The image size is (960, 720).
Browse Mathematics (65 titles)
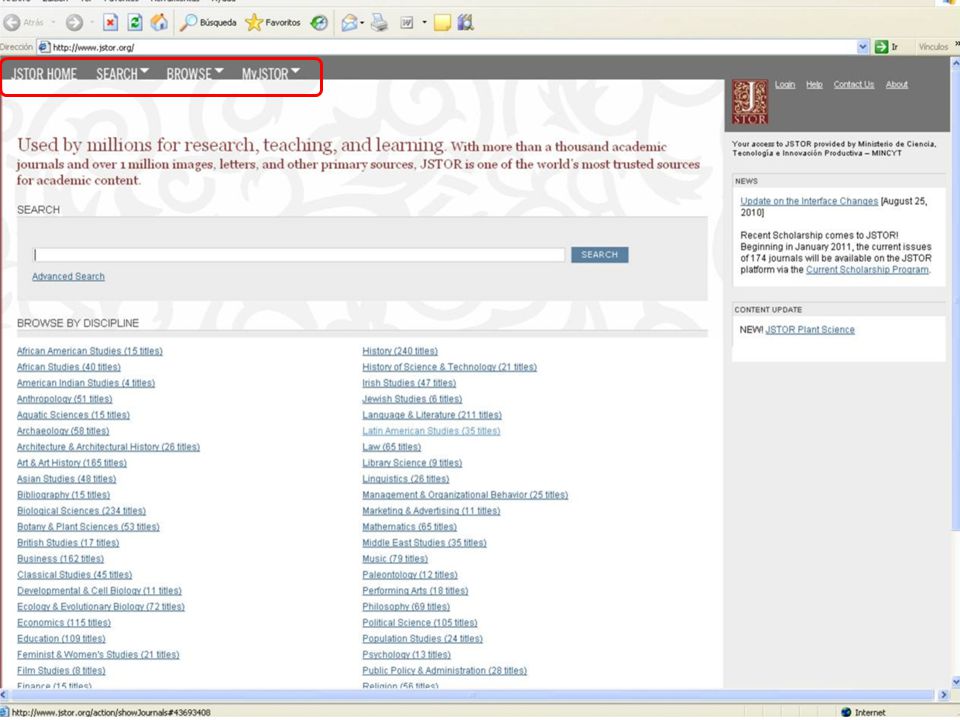pyautogui.click(x=409, y=527)
